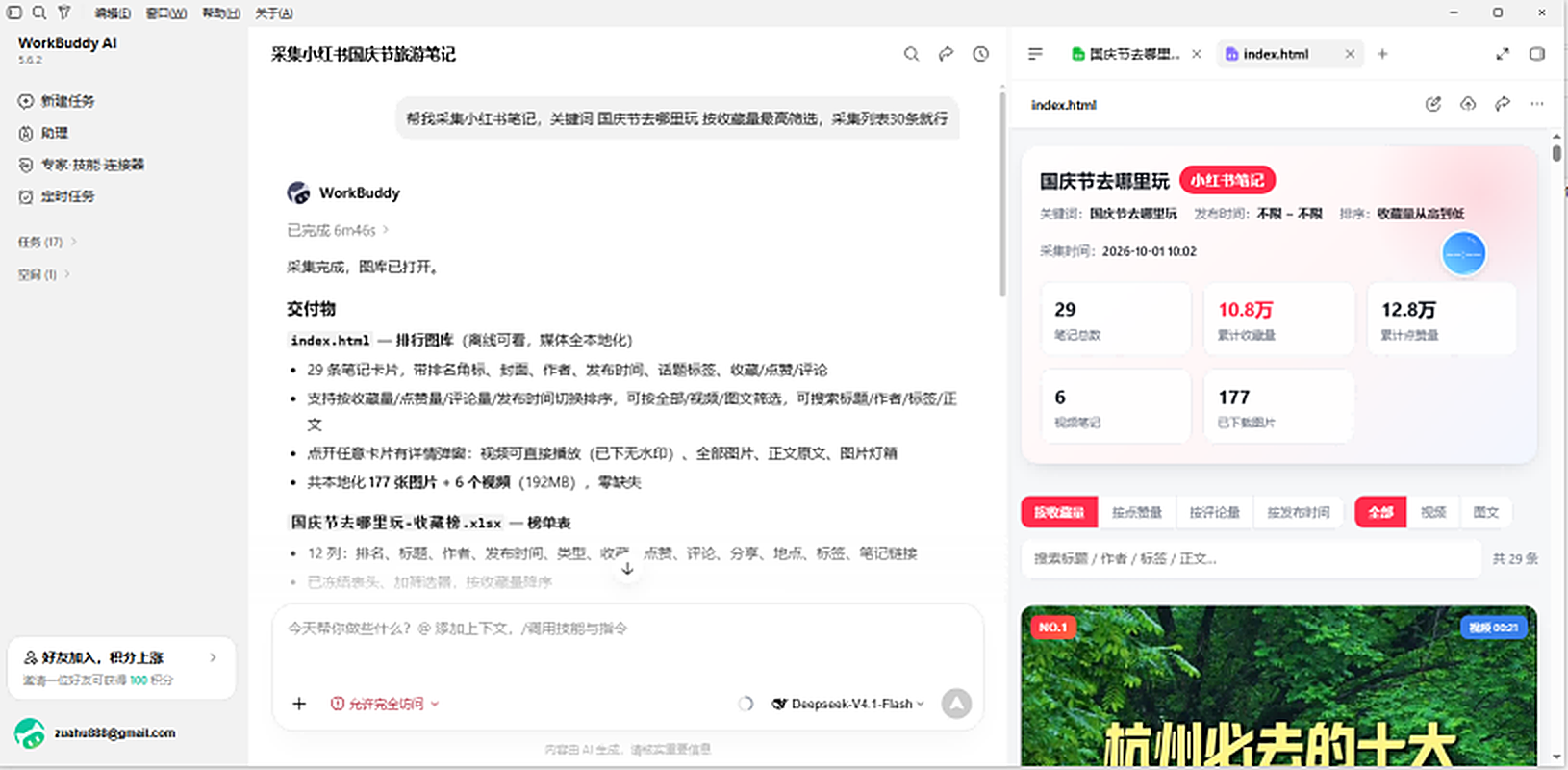Expand the preview panel to fullscreen
The width and height of the screenshot is (1568, 770).
(1503, 54)
